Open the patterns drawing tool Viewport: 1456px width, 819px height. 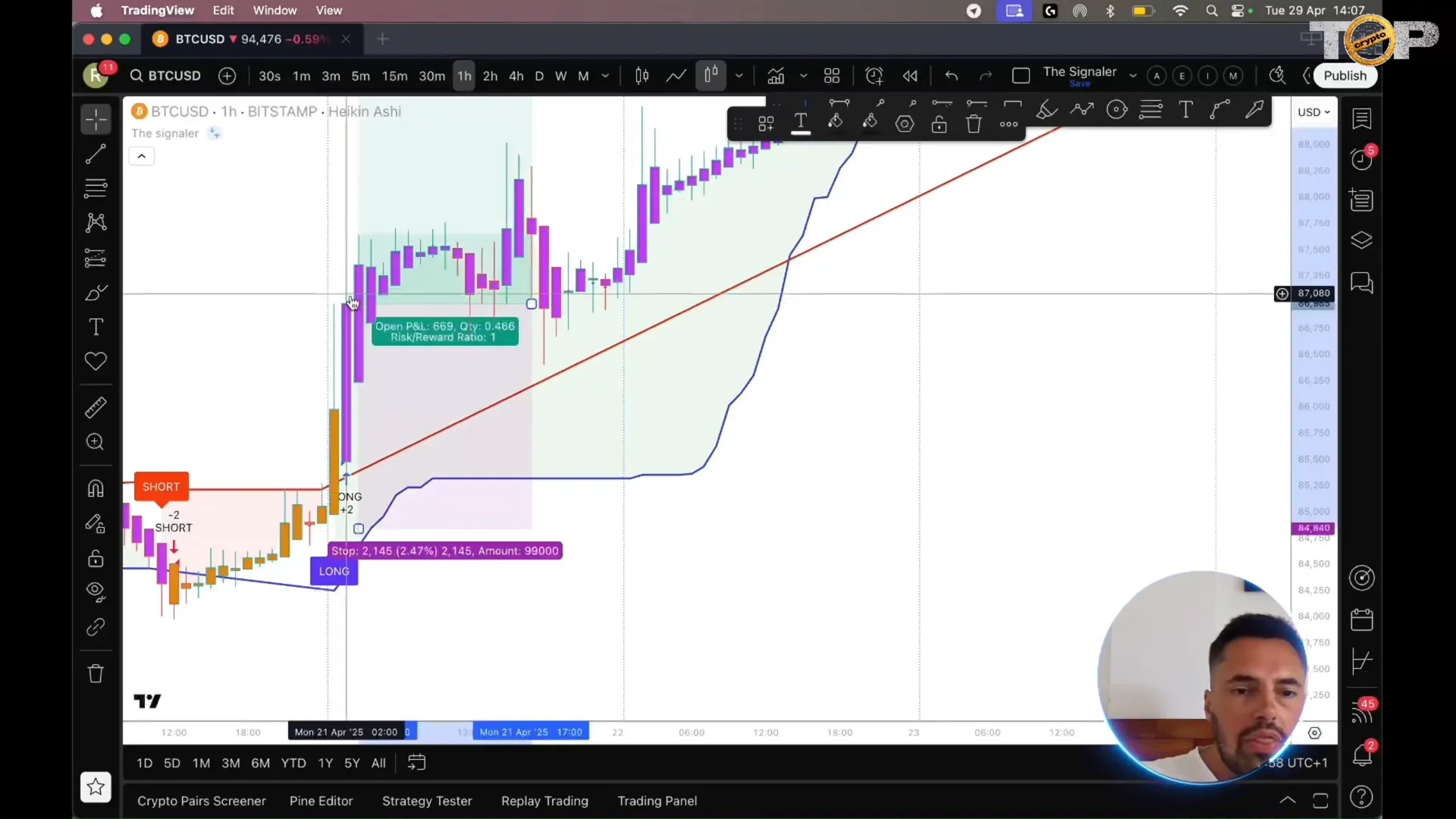click(x=96, y=222)
